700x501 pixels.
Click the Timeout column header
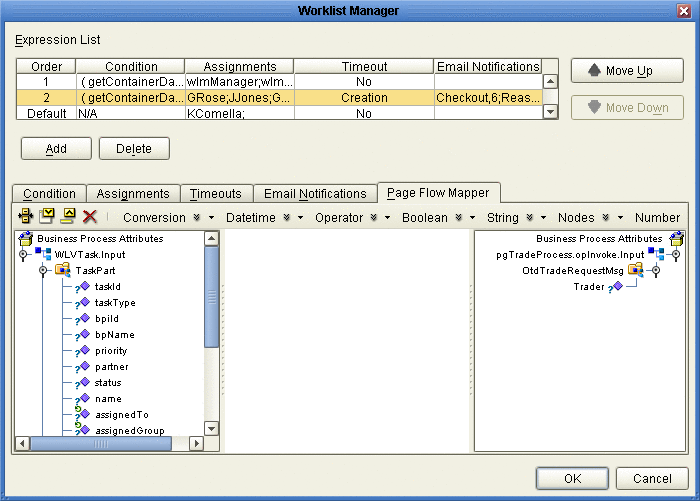pos(364,67)
